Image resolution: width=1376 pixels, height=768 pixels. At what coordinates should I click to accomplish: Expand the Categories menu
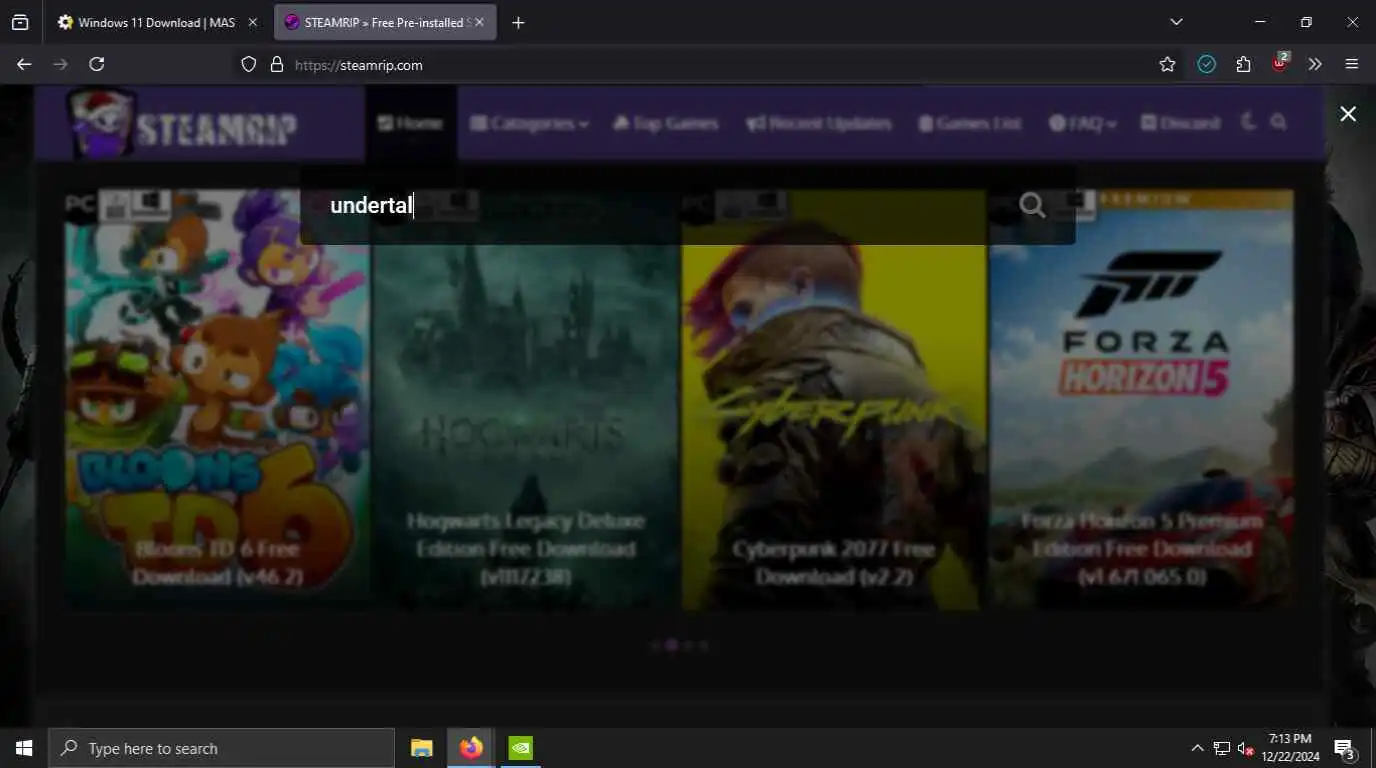529,123
